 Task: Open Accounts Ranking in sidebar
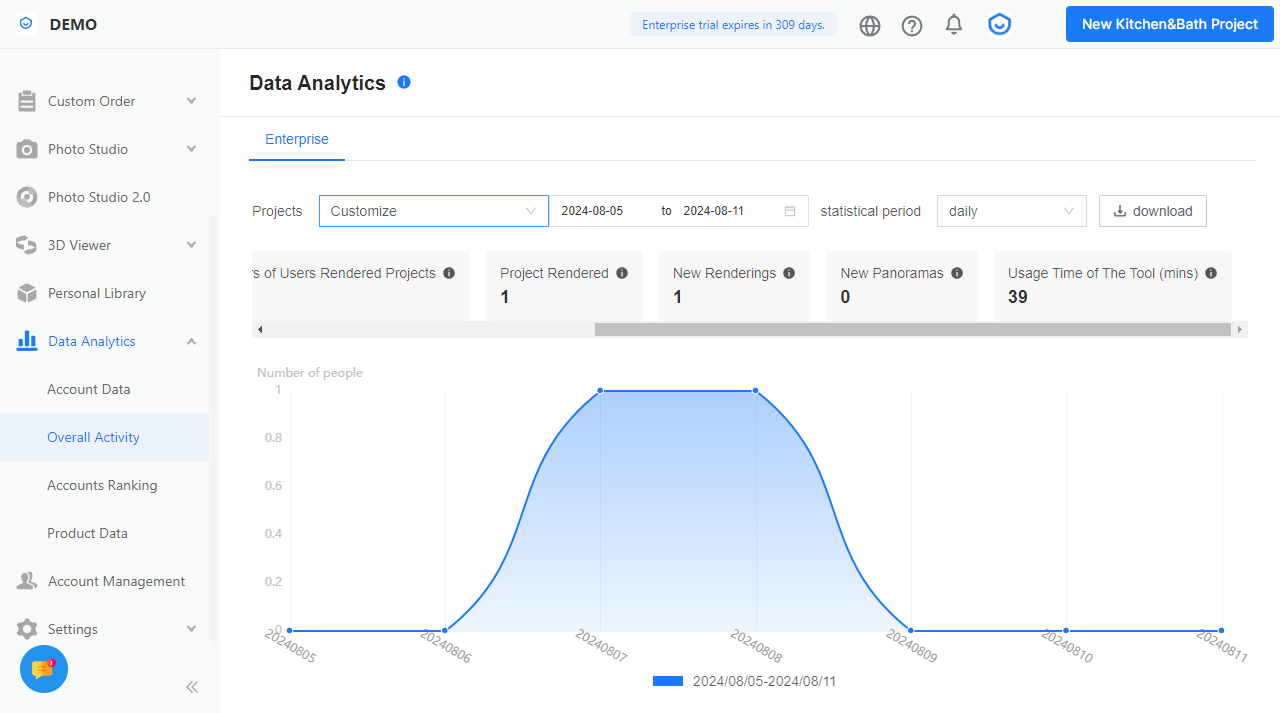click(x=102, y=485)
